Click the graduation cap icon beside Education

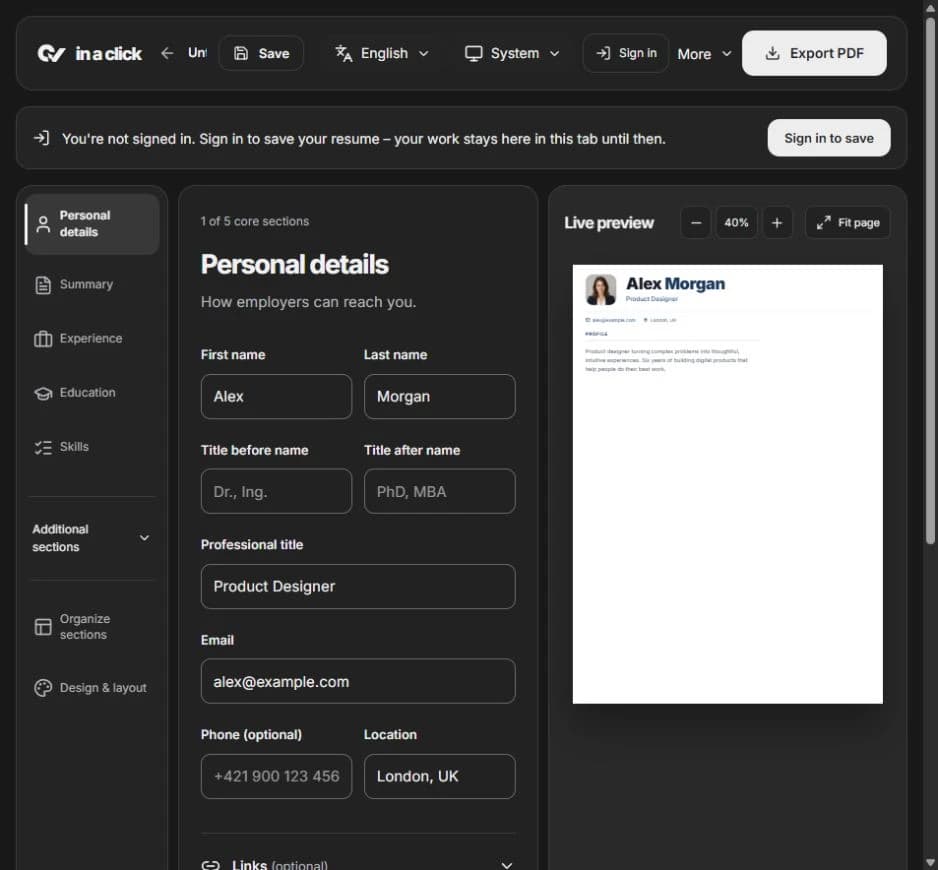tap(43, 393)
